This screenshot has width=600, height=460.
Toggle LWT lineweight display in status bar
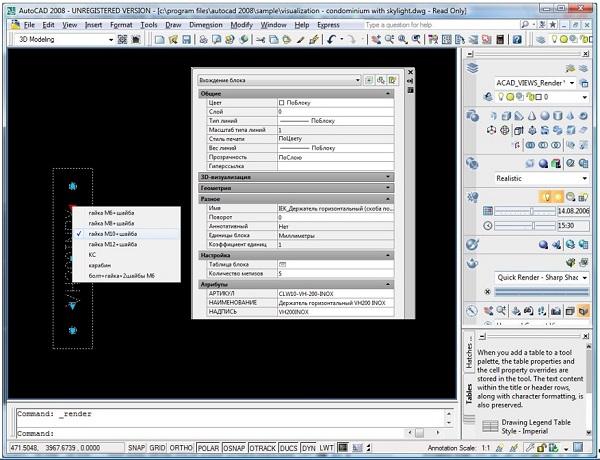pos(326,448)
